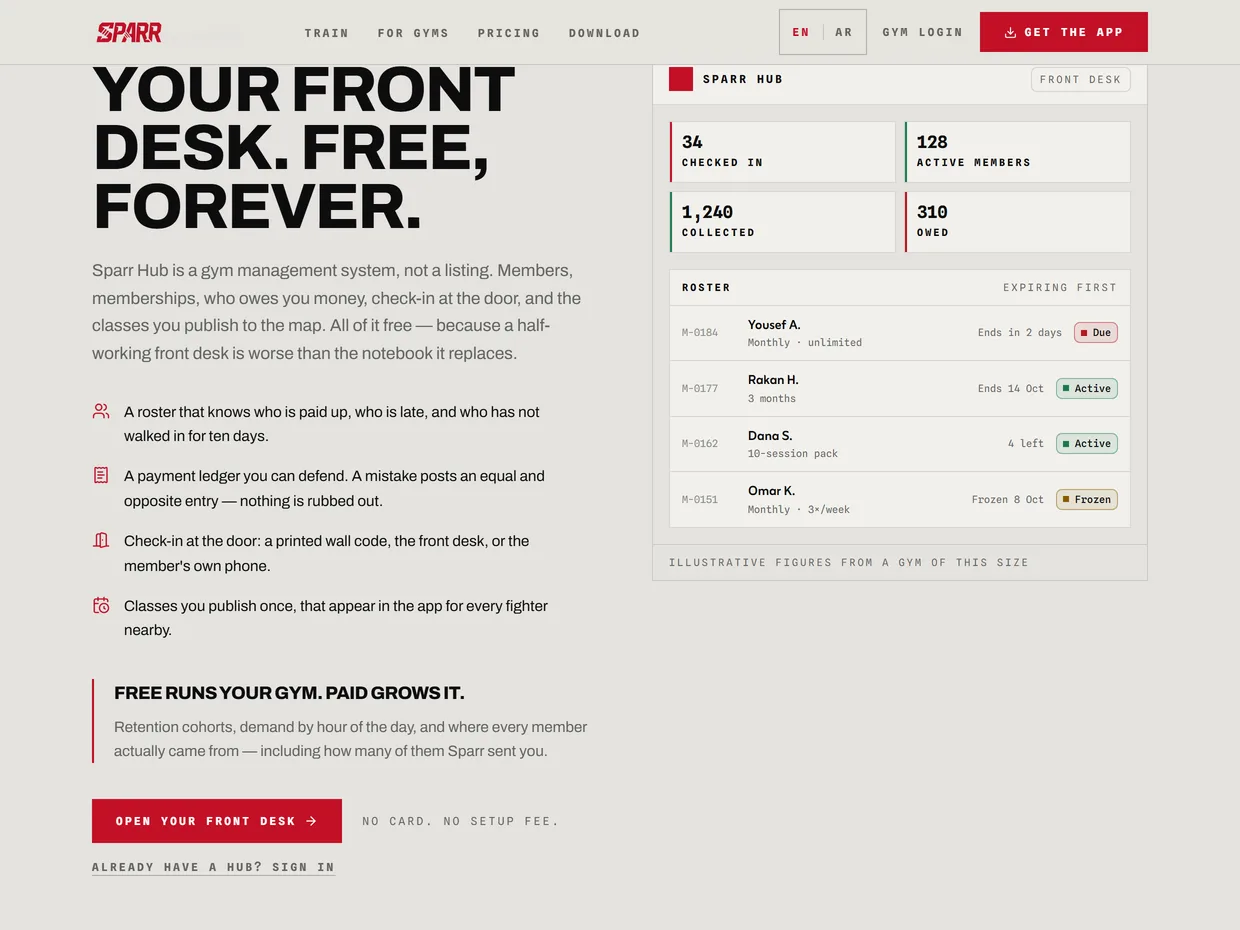Open the Train menu item
This screenshot has height=930, width=1240.
(x=327, y=33)
